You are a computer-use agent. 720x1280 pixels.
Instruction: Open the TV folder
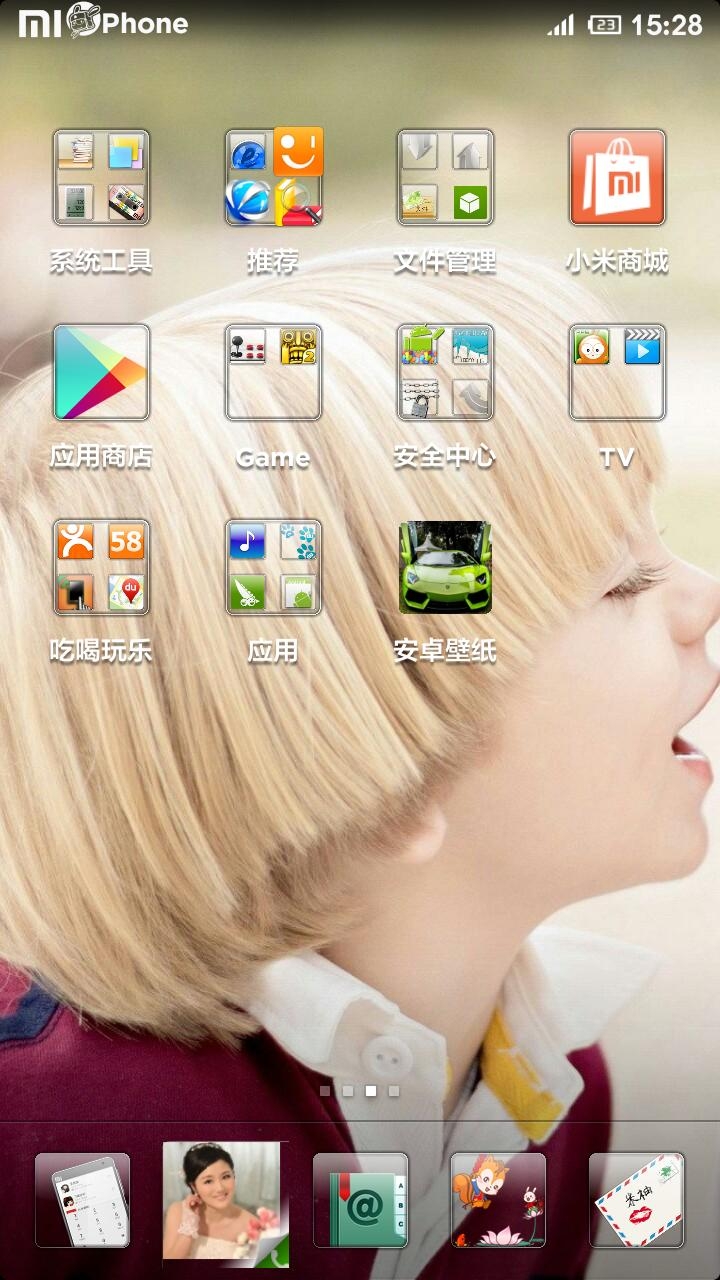pos(617,372)
